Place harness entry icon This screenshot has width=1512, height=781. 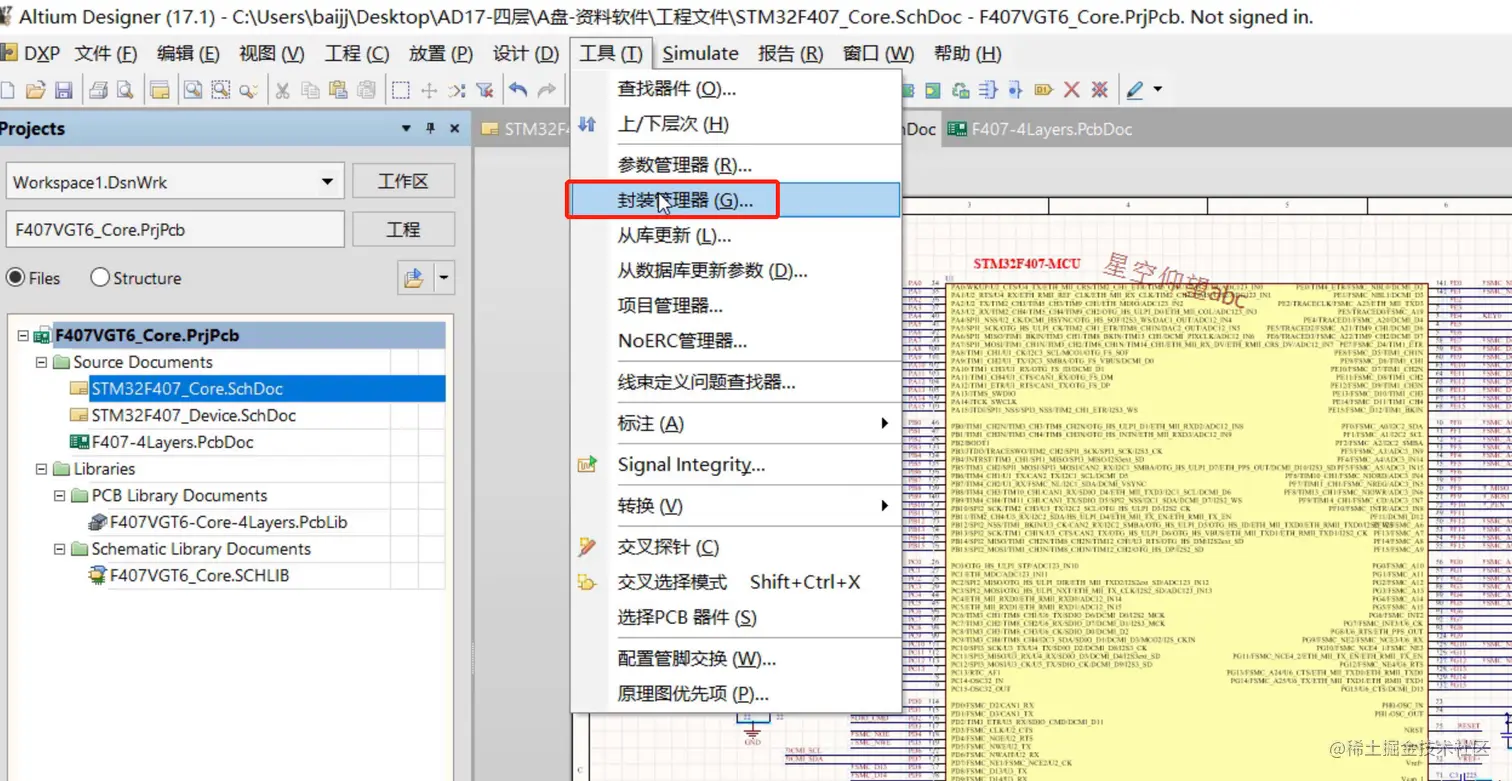click(x=1015, y=90)
